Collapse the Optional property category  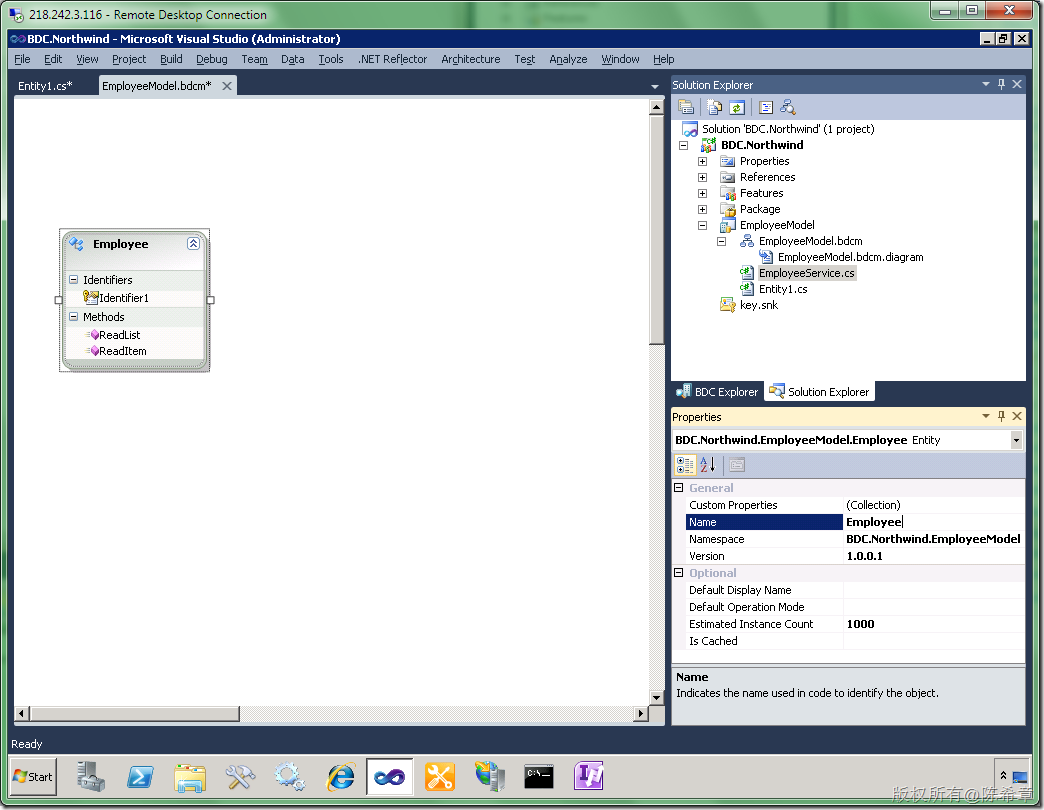pos(678,573)
